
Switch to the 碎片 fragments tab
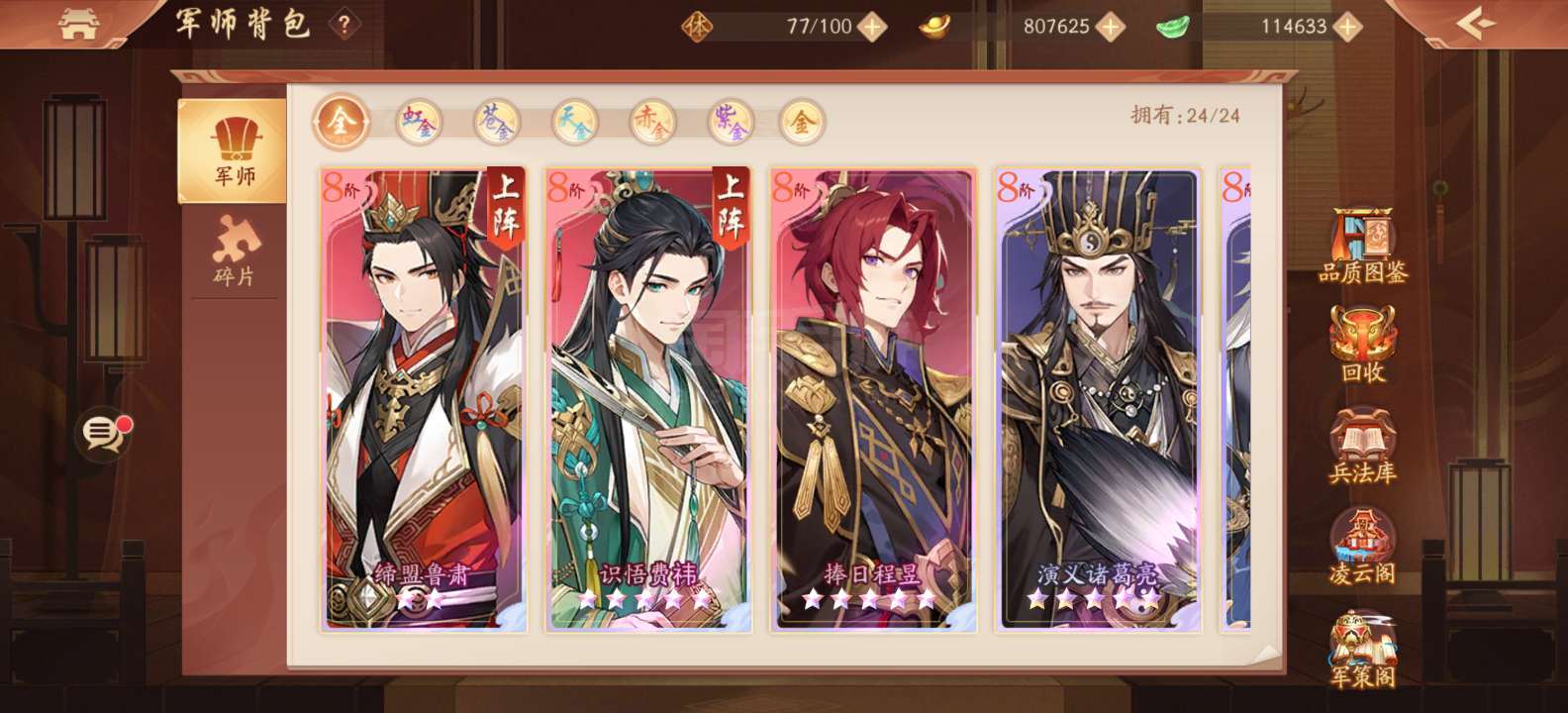(234, 252)
